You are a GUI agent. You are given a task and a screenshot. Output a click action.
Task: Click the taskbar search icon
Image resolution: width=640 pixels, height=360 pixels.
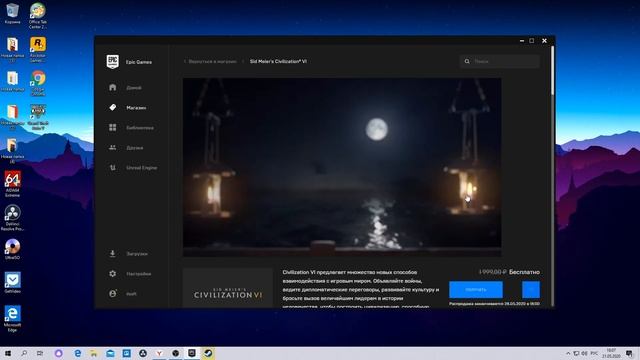[x=24, y=353]
